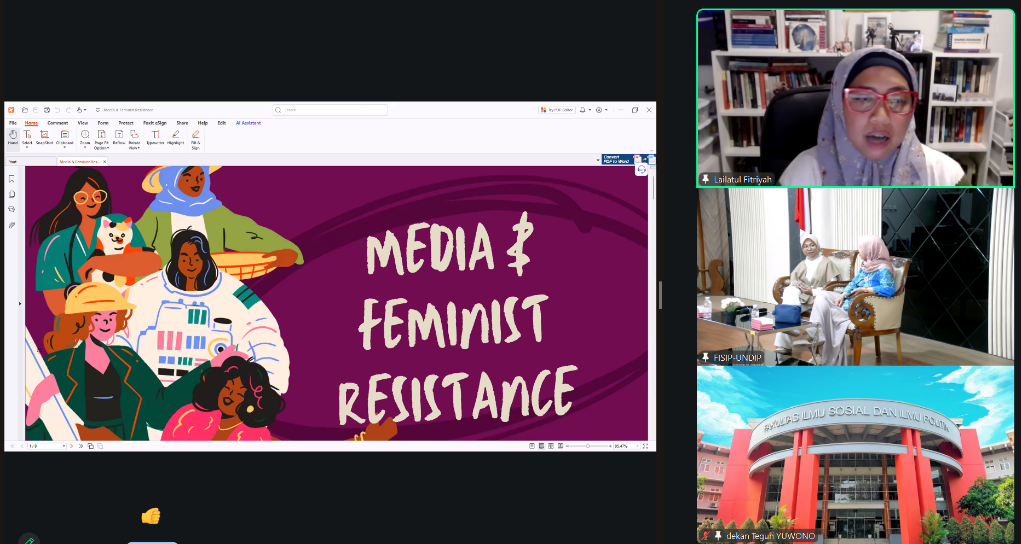
Task: Open the Fill & Sign tool
Action: pyautogui.click(x=195, y=137)
